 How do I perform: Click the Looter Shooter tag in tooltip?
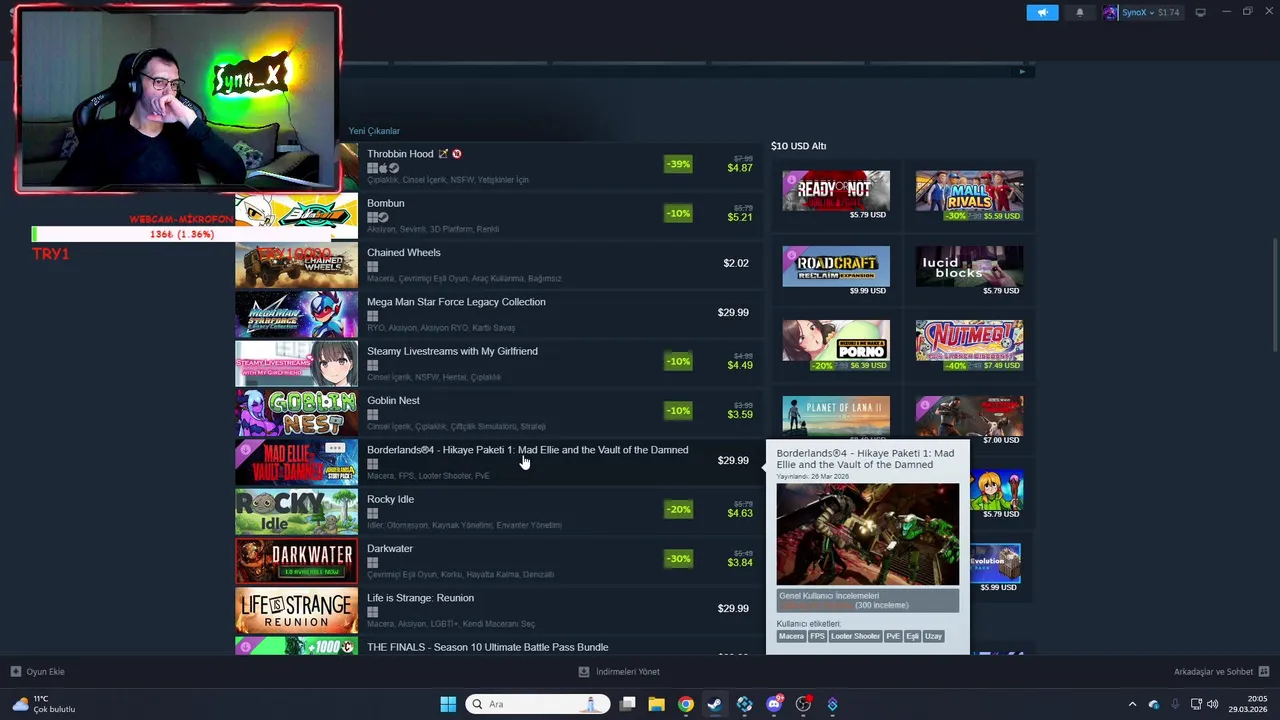tap(855, 636)
